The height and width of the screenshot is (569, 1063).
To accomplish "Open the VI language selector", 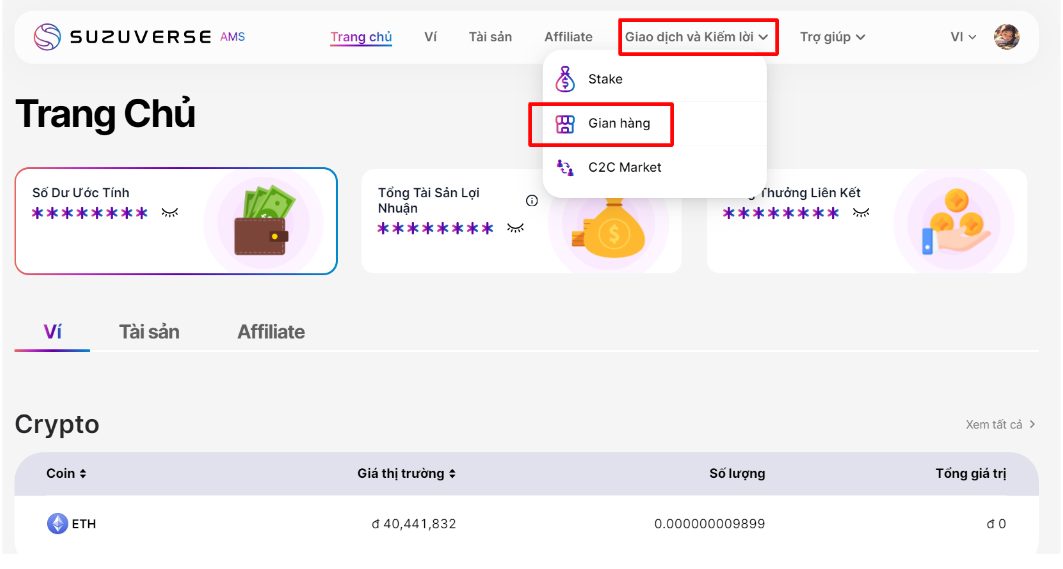I will [963, 37].
